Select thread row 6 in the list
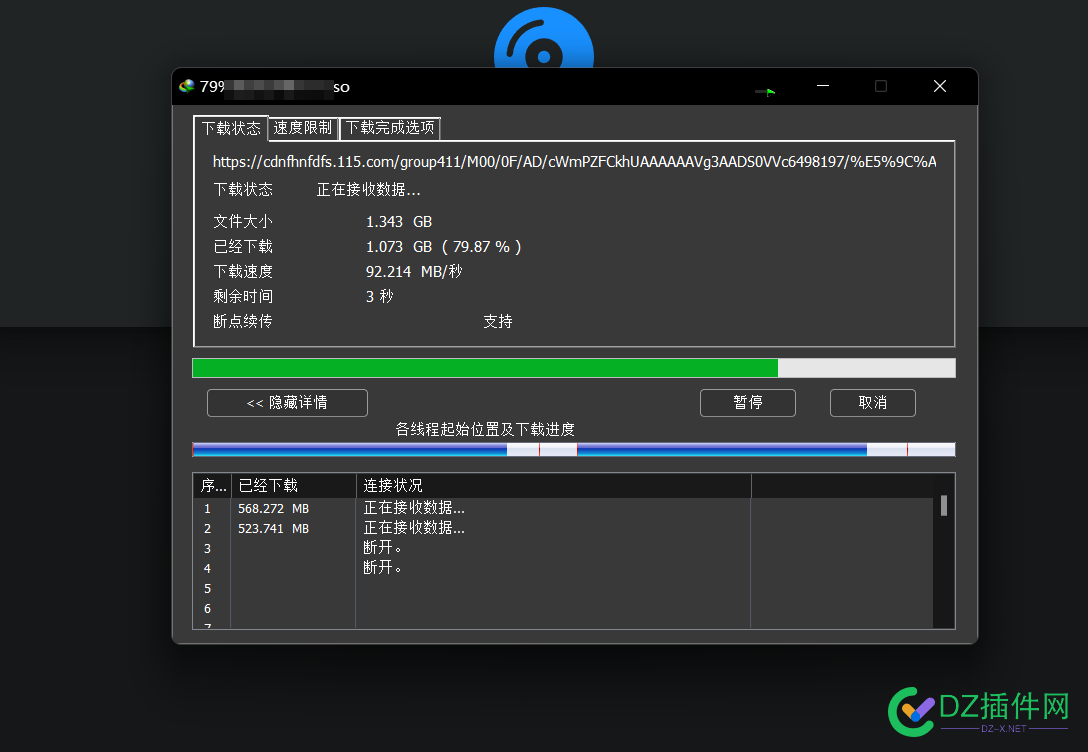 pyautogui.click(x=563, y=608)
